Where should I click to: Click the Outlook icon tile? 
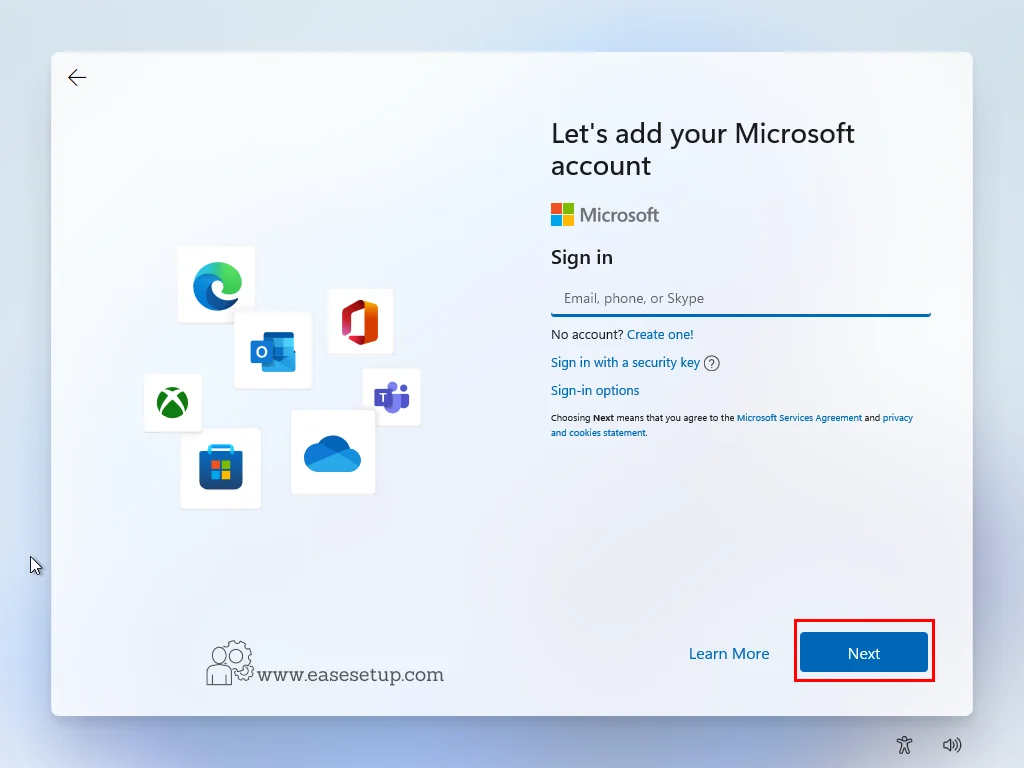[x=273, y=351]
